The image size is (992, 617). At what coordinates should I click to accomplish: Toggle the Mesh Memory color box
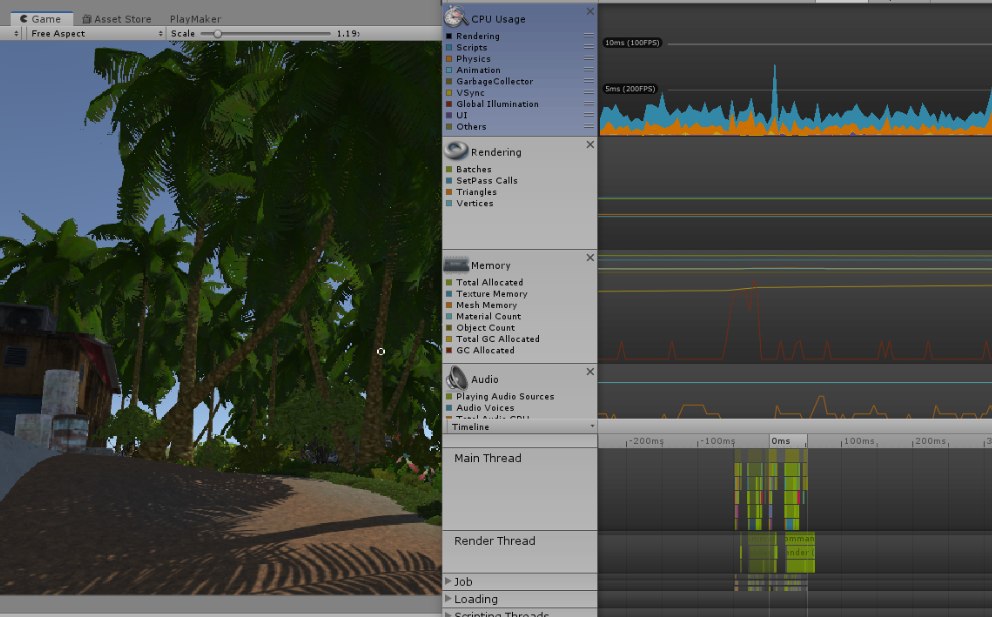click(449, 305)
